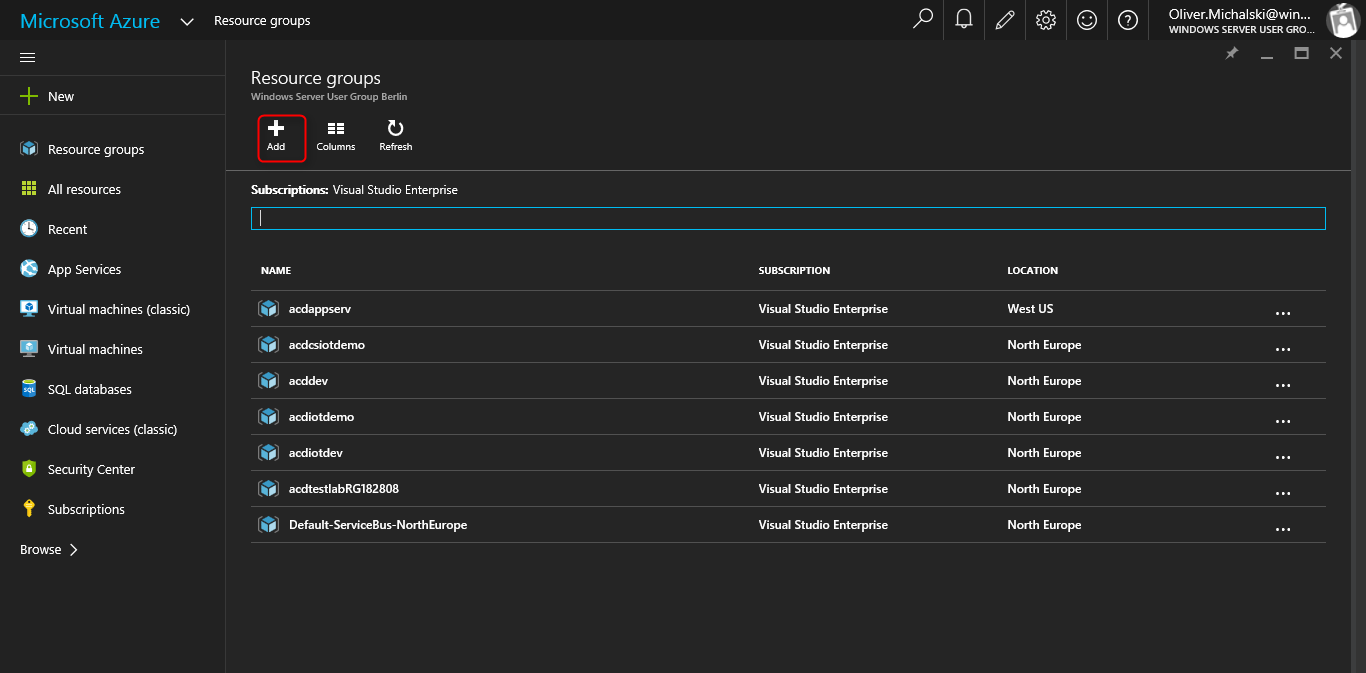Open portal settings gear
The image size is (1366, 673).
point(1046,20)
